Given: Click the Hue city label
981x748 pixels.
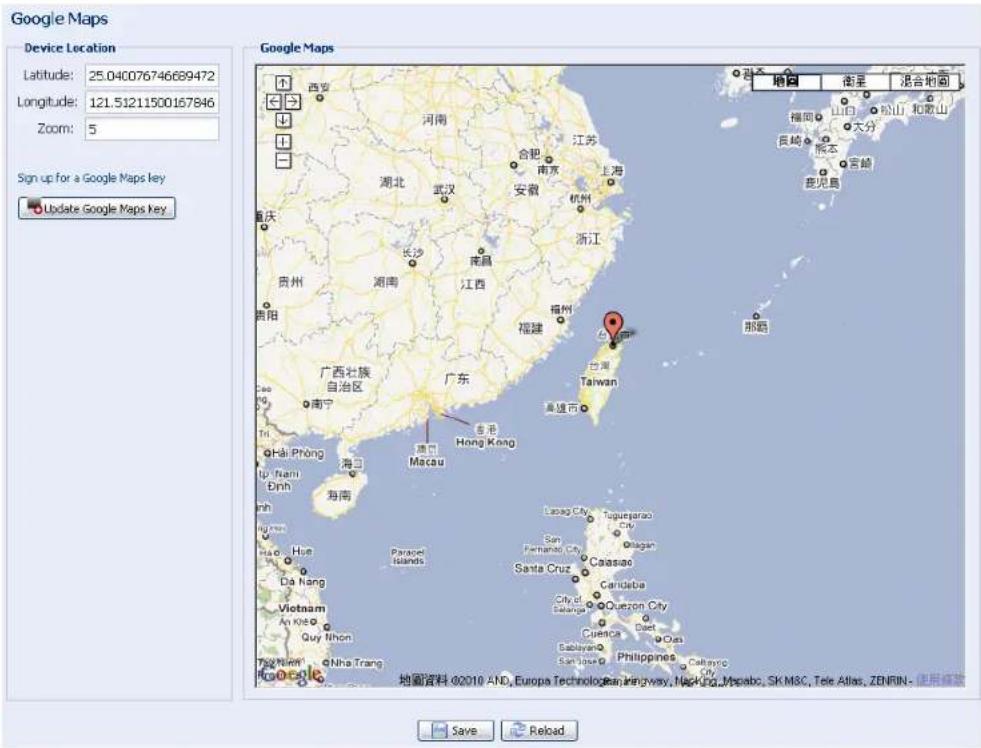Looking at the screenshot, I should tap(302, 551).
